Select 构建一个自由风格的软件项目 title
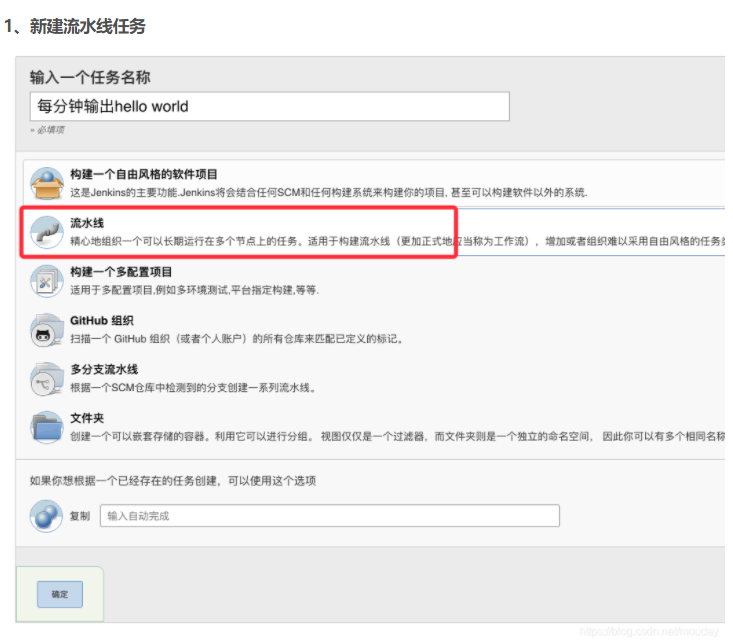Screen dimensions: 733x643 (144, 174)
